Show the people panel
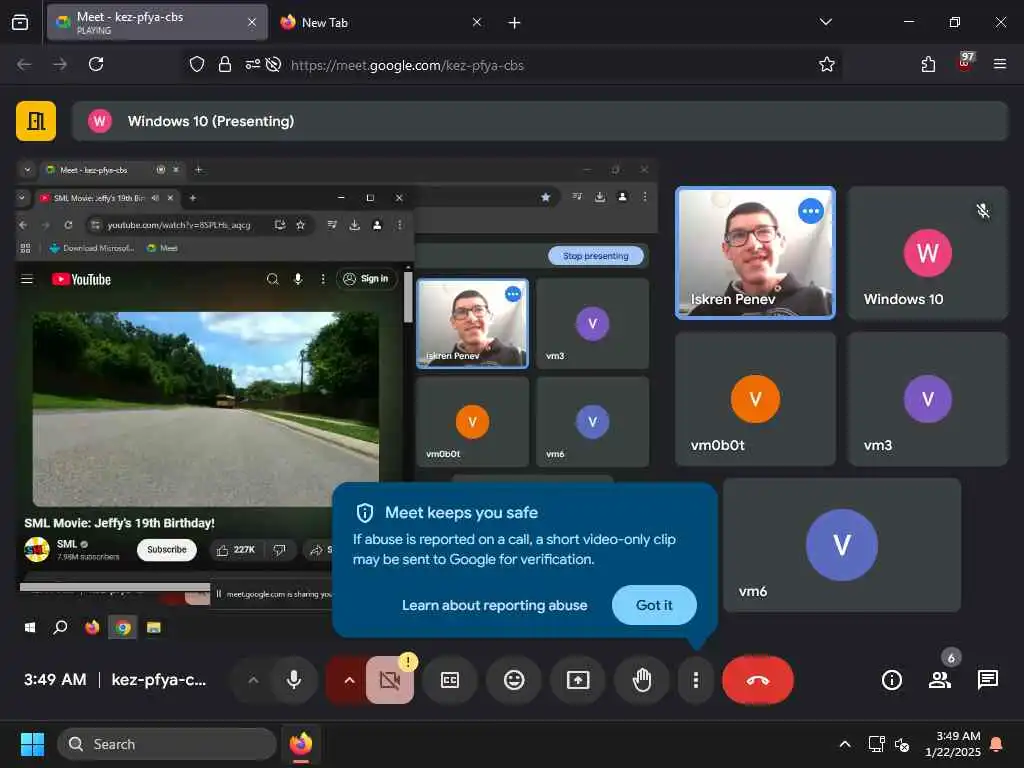The width and height of the screenshot is (1024, 768). [x=940, y=680]
